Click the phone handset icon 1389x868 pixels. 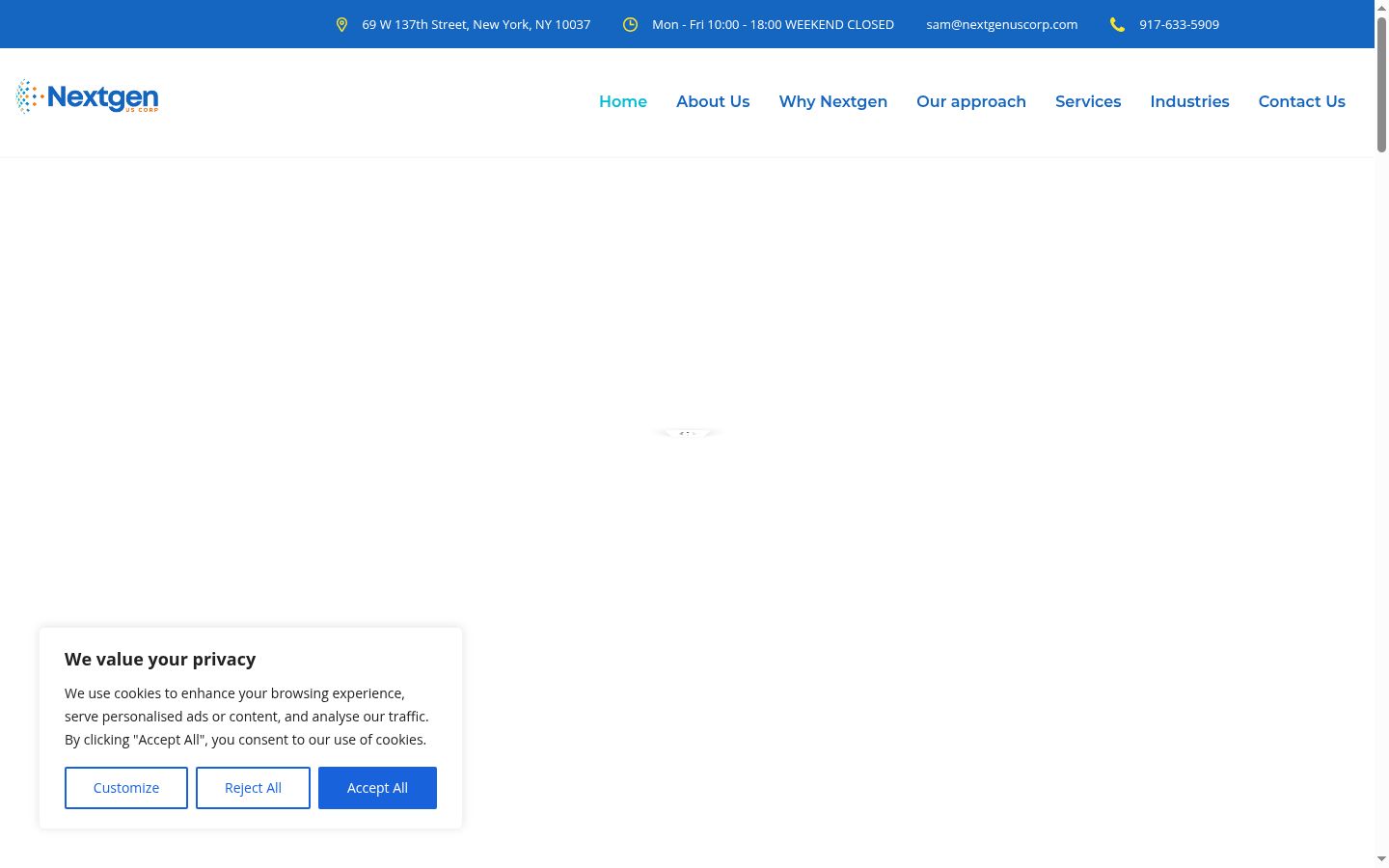click(1117, 25)
